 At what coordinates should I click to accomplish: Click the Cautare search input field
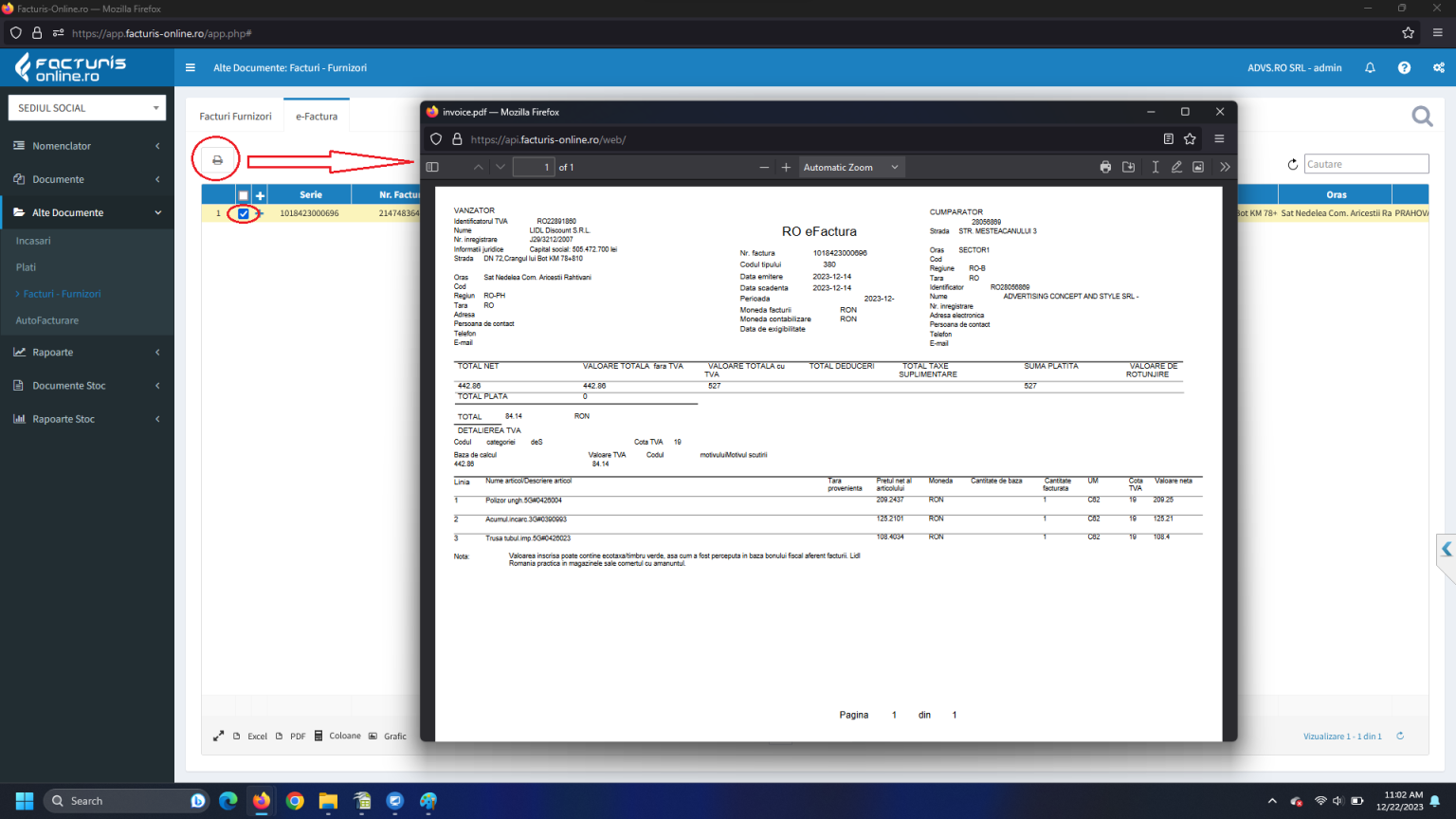click(x=1366, y=164)
